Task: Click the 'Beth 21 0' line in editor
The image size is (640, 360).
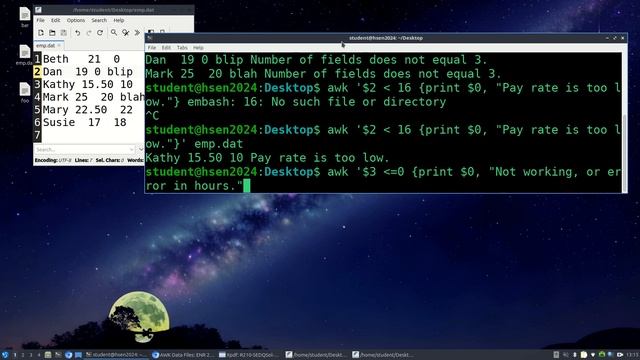Action: 81,59
